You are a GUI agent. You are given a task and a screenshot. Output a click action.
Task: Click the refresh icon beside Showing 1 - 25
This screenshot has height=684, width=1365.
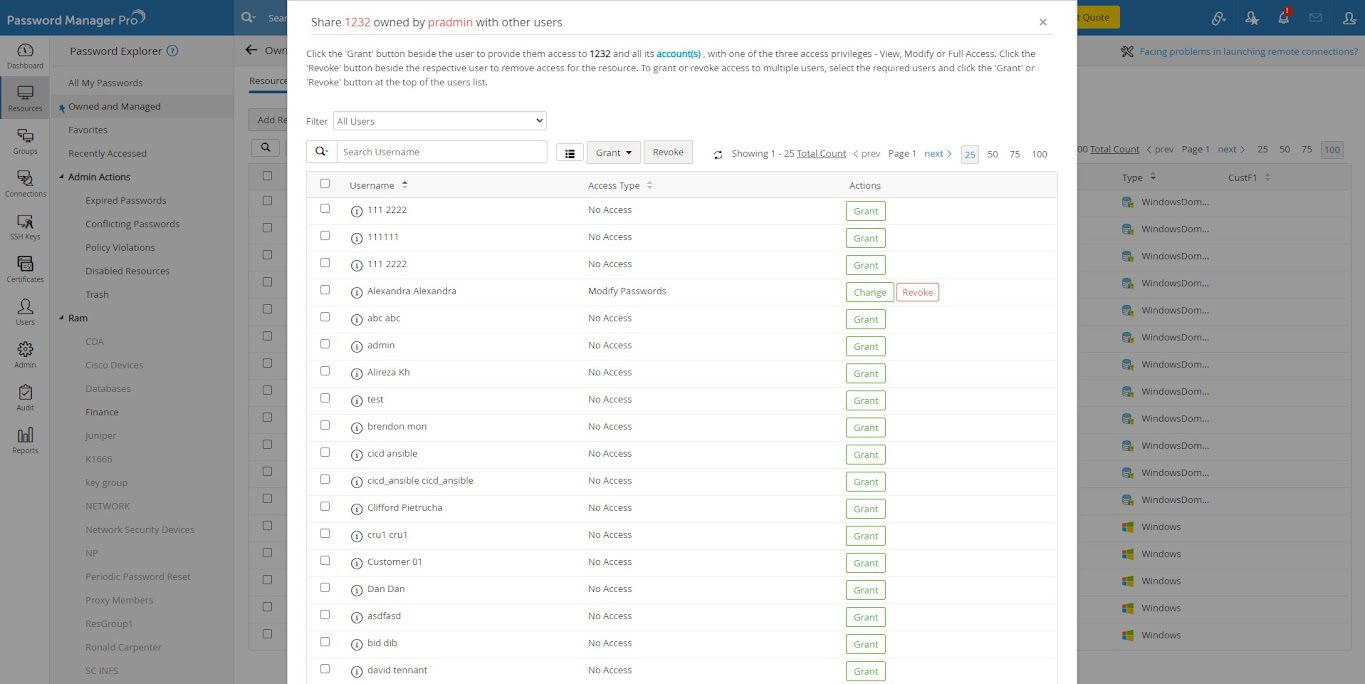[x=718, y=154]
